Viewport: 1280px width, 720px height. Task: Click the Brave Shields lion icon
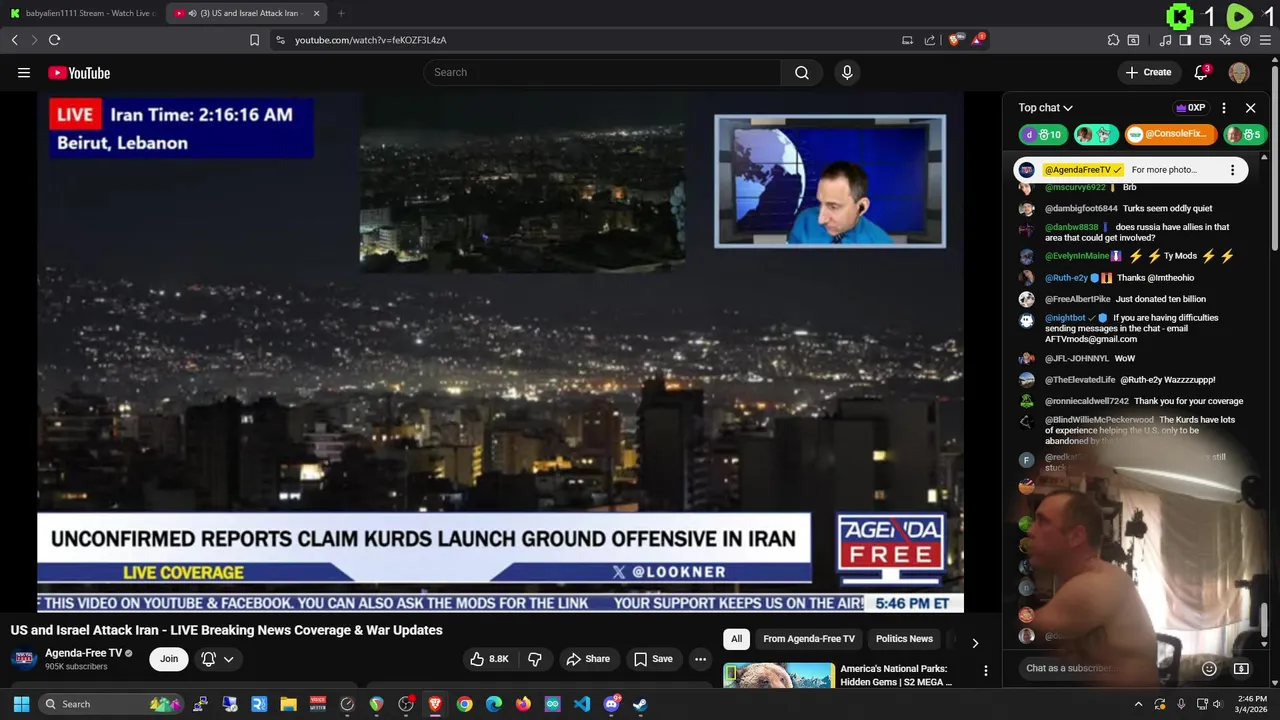coord(954,40)
